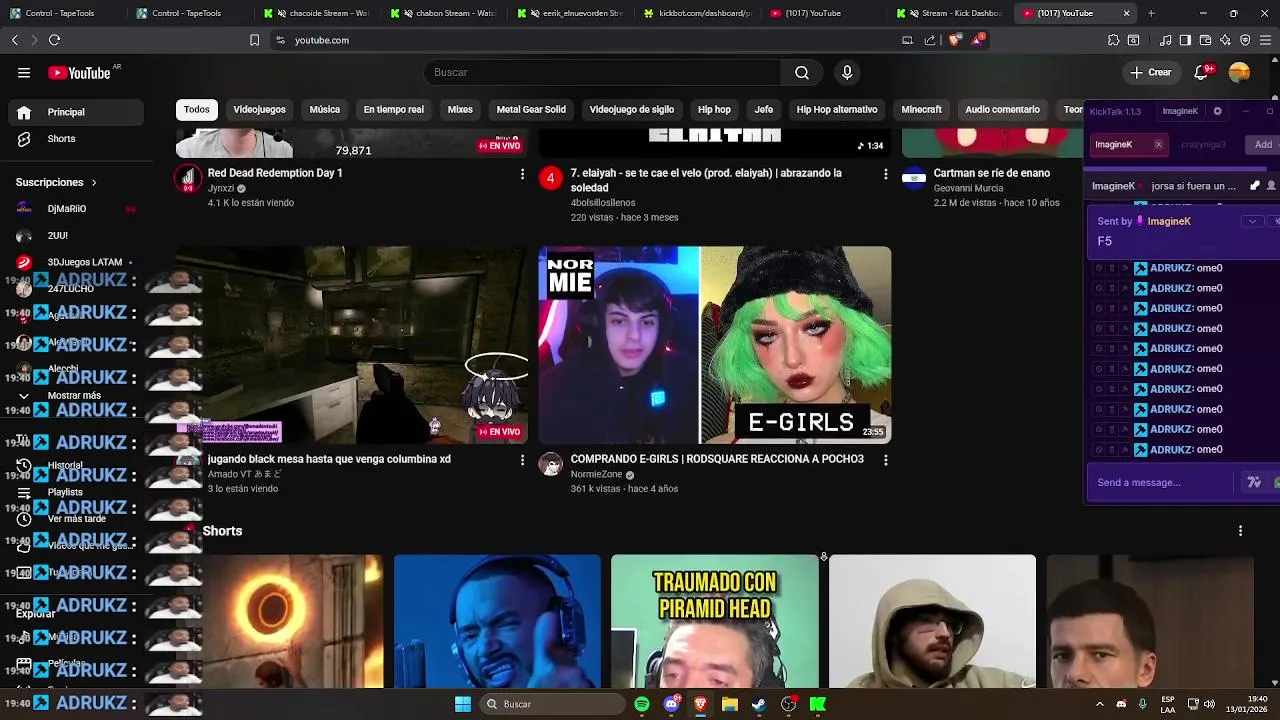This screenshot has width=1280, height=720.
Task: Select the Todos filter chip
Action: [x=197, y=110]
